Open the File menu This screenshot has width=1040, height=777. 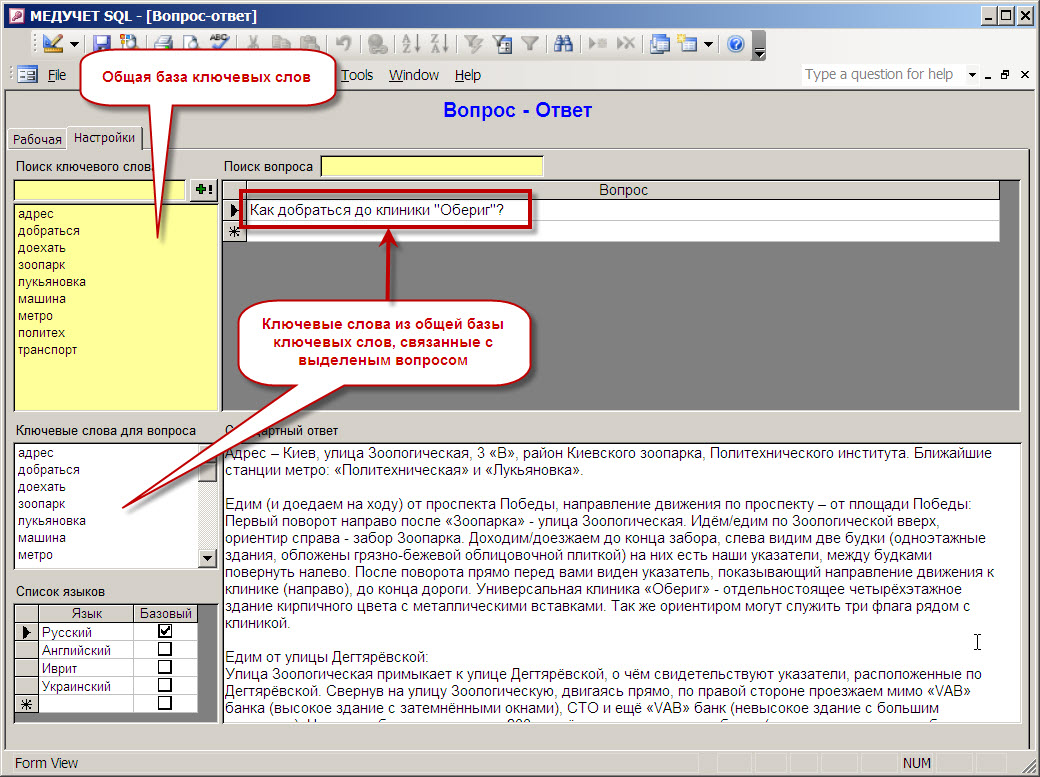(x=57, y=75)
